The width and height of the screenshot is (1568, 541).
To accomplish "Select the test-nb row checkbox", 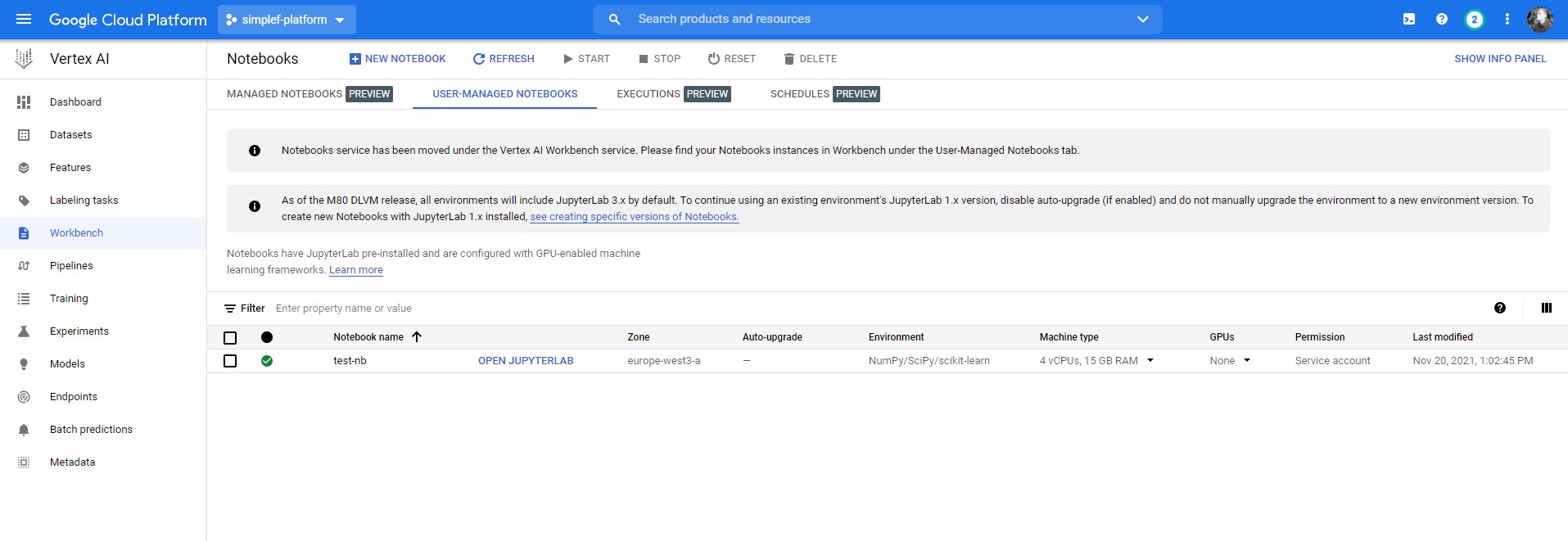I will pos(230,361).
